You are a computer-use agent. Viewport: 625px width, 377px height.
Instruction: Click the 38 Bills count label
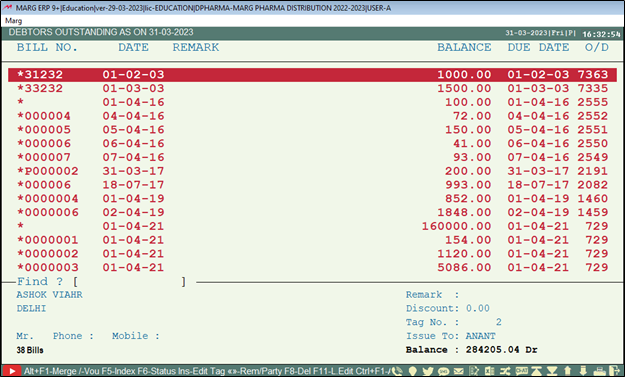(x=30, y=350)
